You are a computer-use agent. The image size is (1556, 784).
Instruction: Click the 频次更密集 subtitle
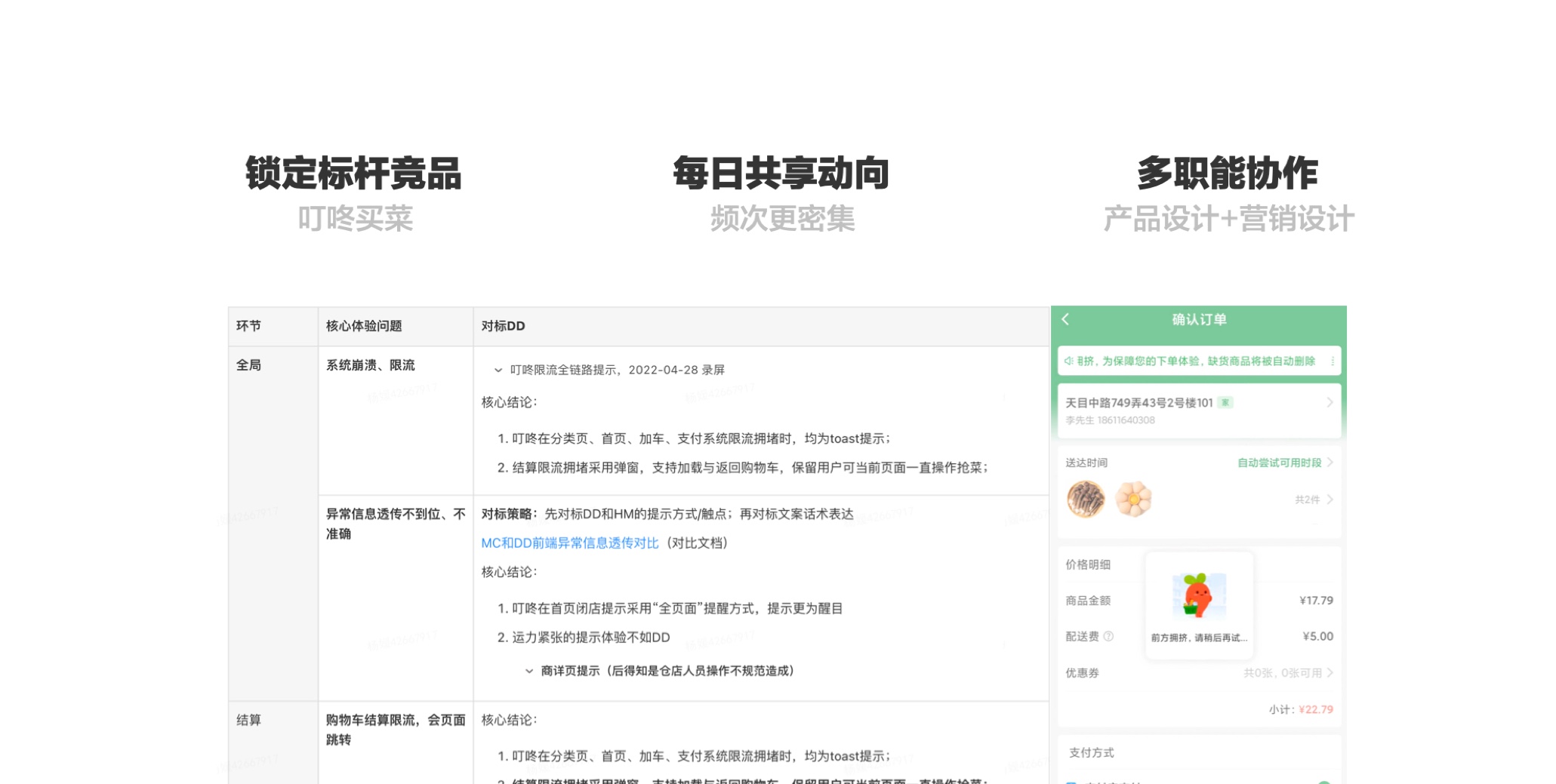(x=782, y=219)
